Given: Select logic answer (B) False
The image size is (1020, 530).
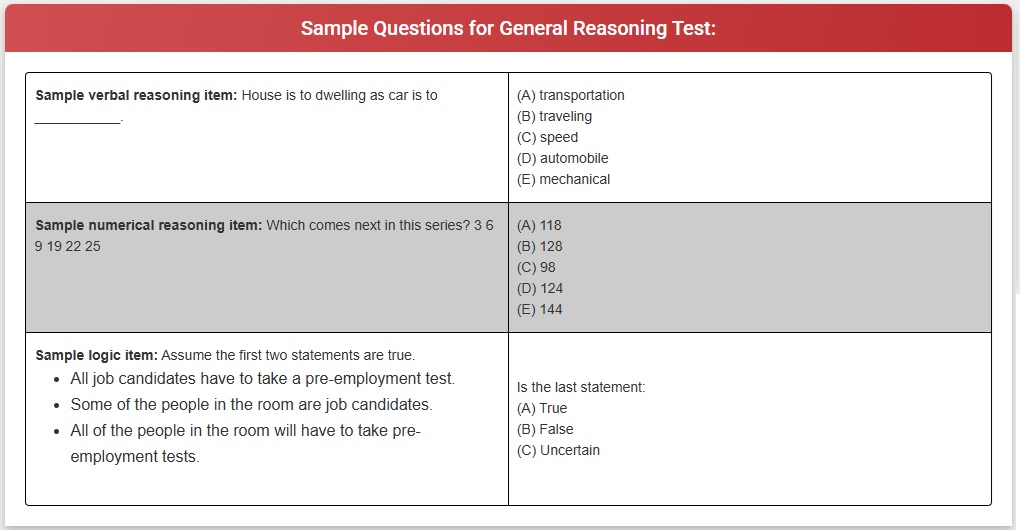Looking at the screenshot, I should pos(545,429).
